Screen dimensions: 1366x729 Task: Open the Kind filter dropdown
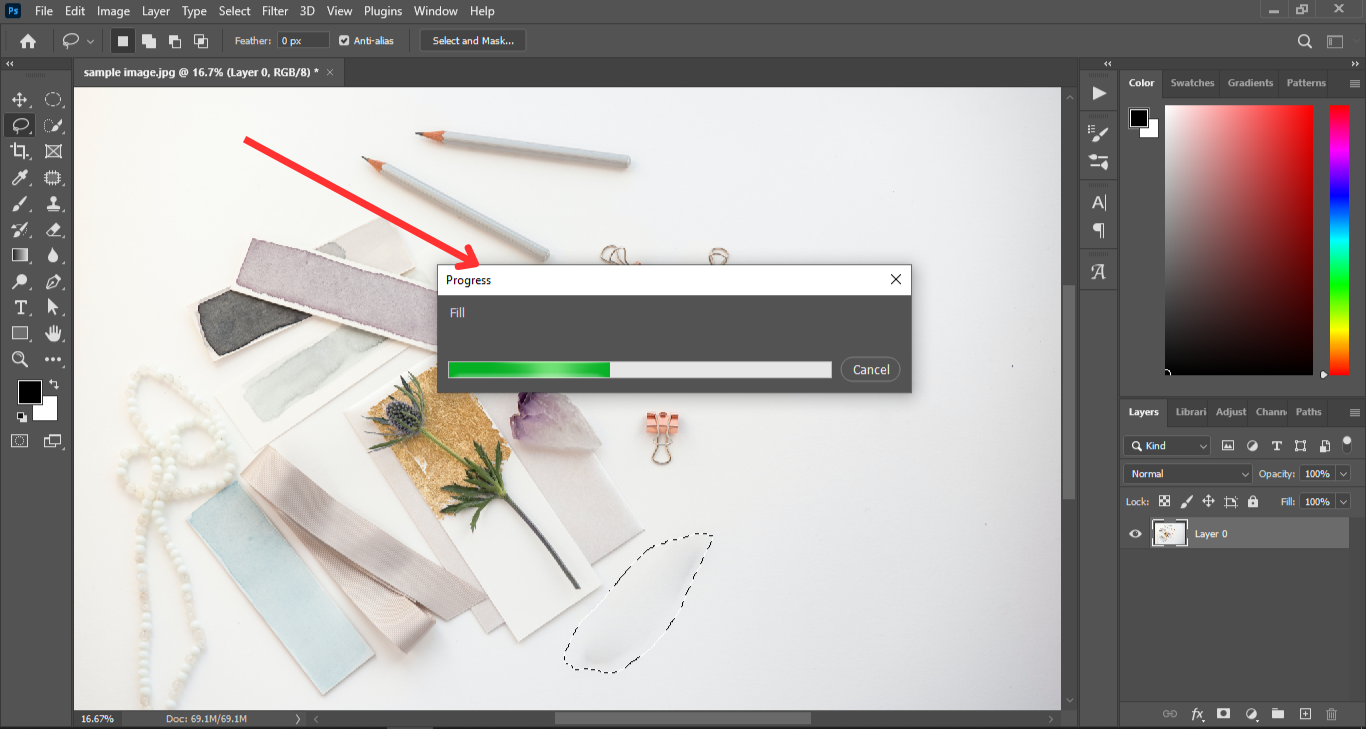tap(1166, 446)
